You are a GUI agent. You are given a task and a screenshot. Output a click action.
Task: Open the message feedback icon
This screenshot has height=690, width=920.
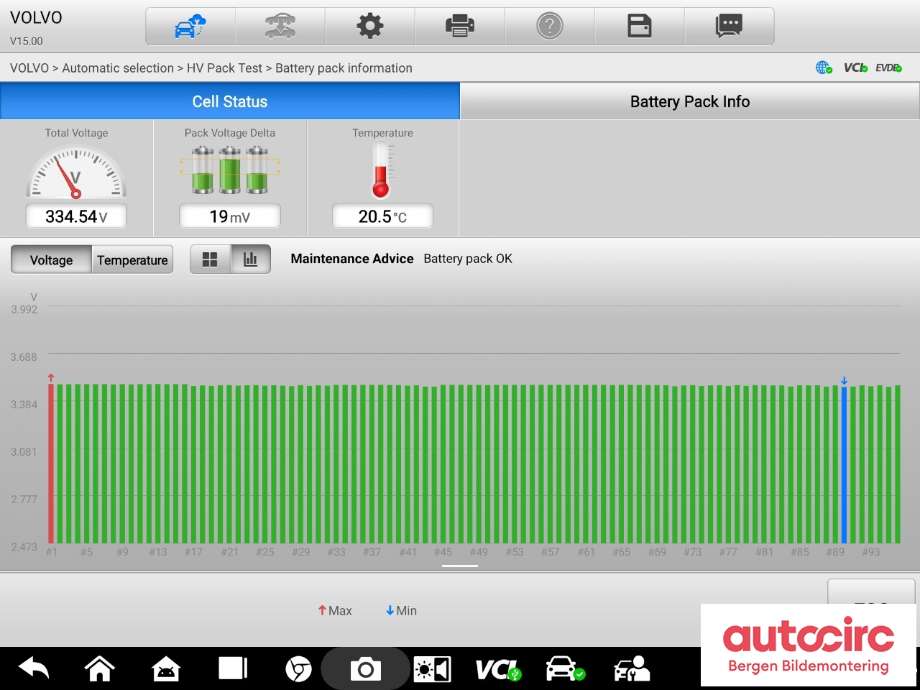point(729,26)
